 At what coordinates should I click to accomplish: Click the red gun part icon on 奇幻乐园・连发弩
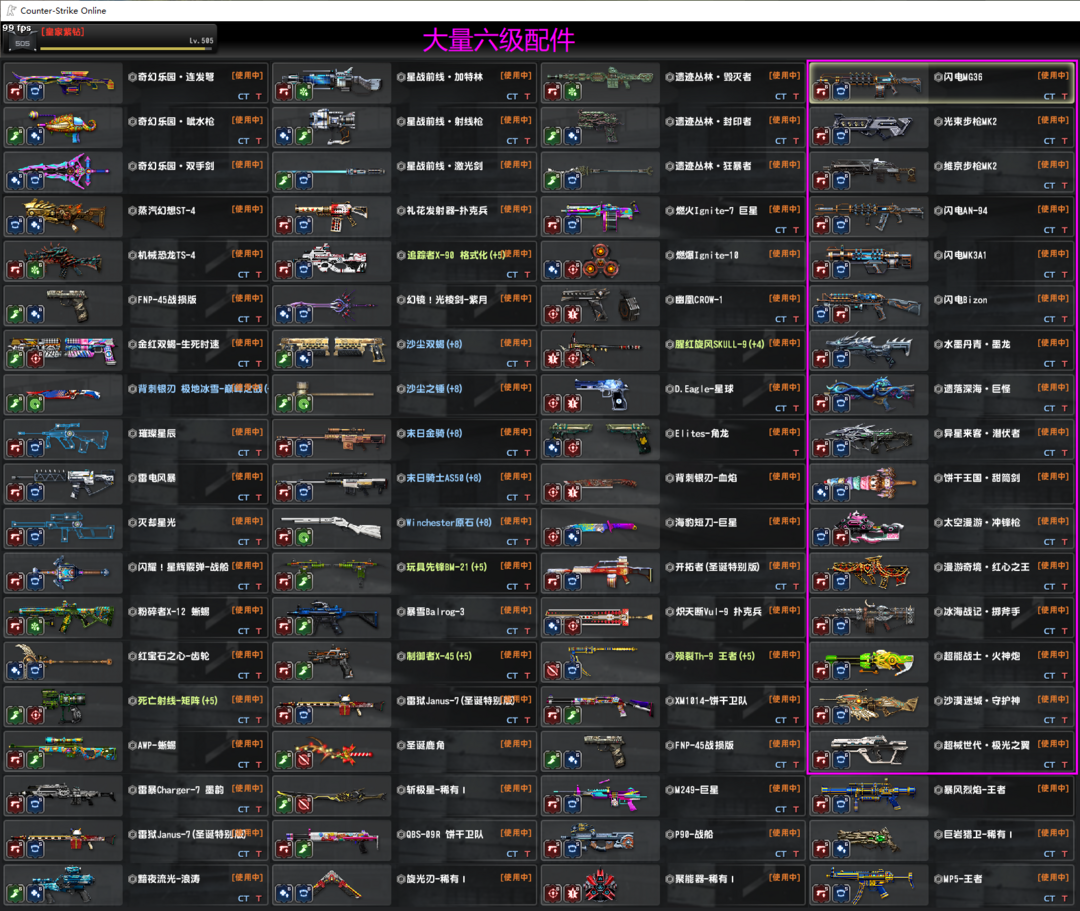click(16, 92)
